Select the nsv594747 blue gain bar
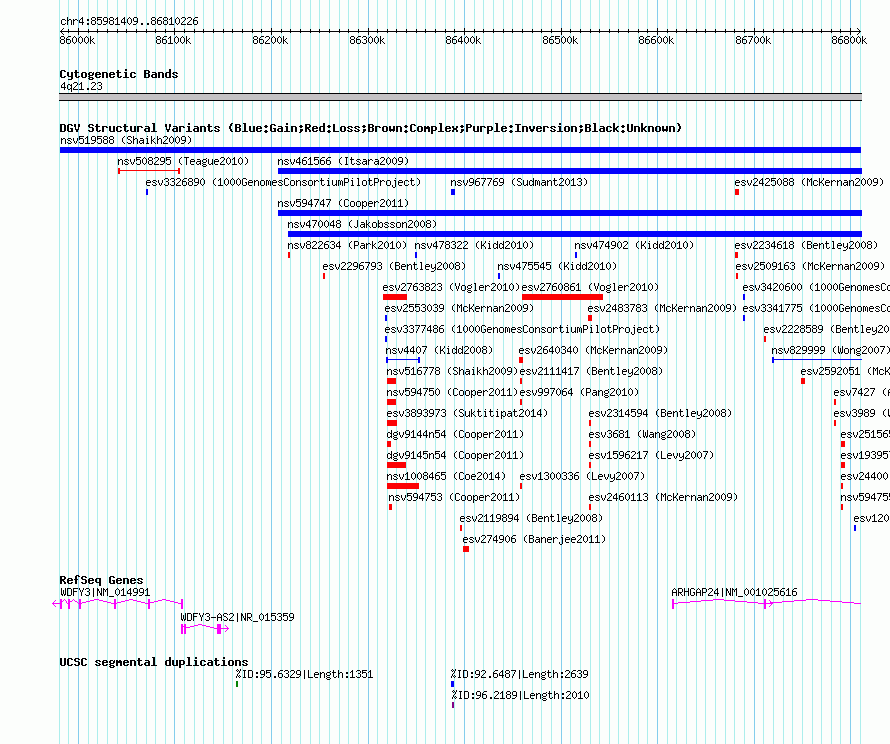This screenshot has height=744, width=890. pyautogui.click(x=570, y=213)
